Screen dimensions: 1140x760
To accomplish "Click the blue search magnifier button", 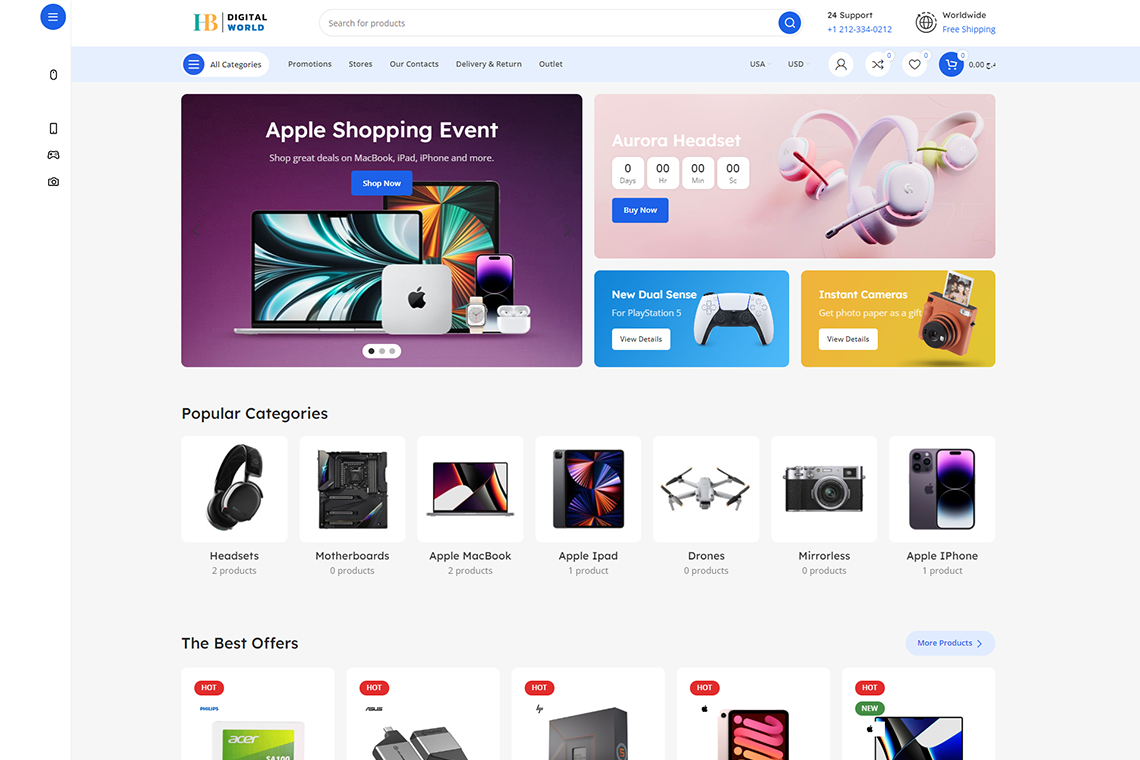I will (x=790, y=23).
